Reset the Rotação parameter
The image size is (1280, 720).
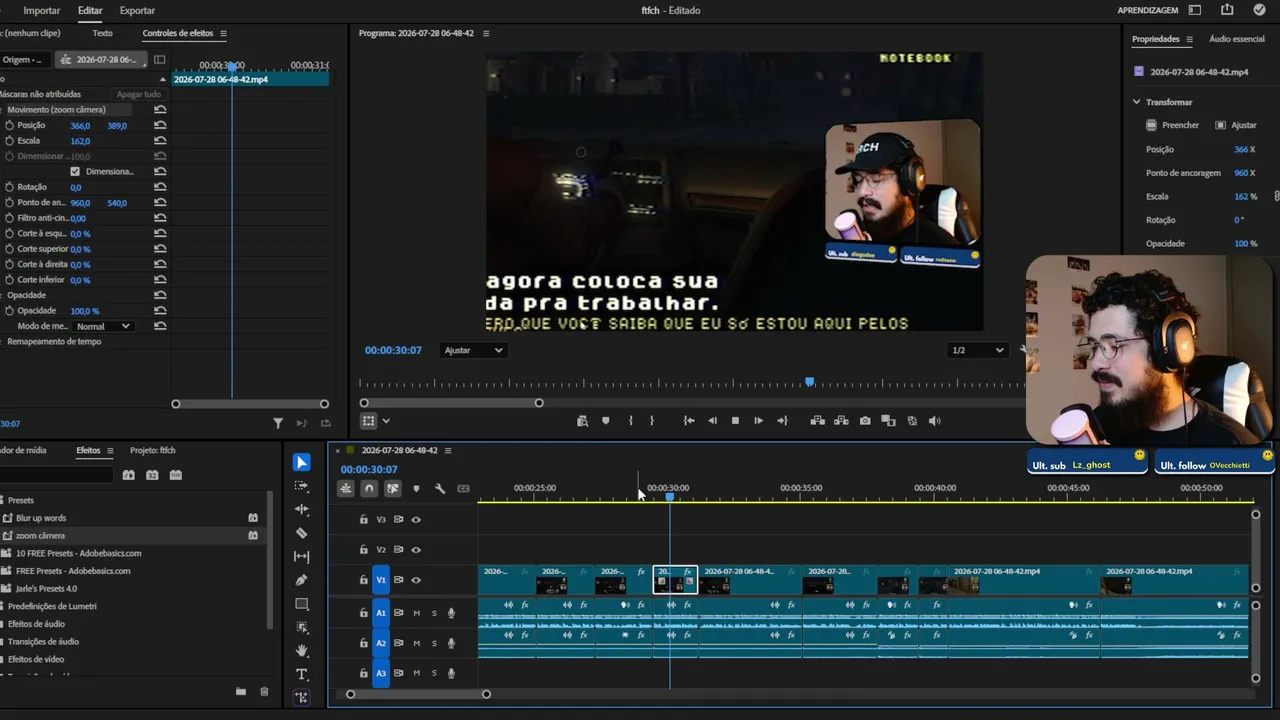pos(160,187)
